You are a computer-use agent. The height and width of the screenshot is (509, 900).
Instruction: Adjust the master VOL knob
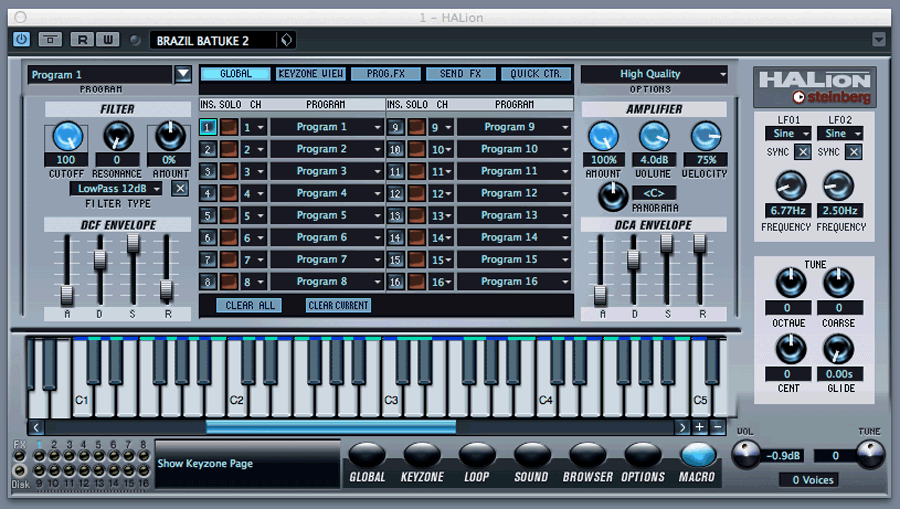(x=746, y=455)
